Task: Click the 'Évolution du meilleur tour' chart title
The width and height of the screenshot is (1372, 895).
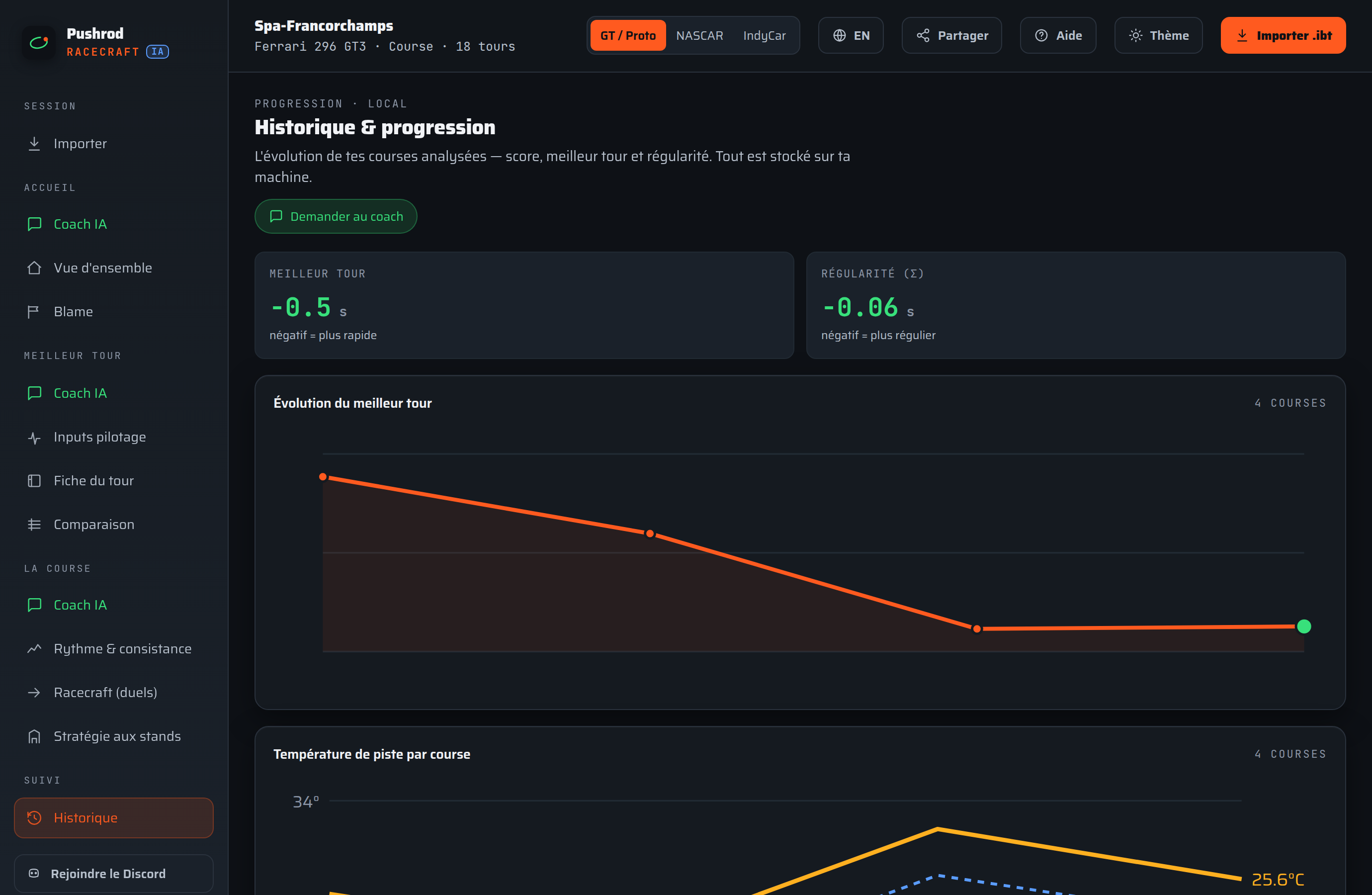Action: click(x=353, y=403)
